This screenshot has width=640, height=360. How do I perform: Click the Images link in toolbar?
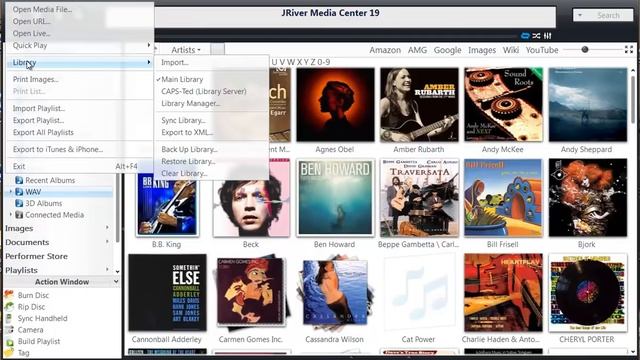pos(482,50)
